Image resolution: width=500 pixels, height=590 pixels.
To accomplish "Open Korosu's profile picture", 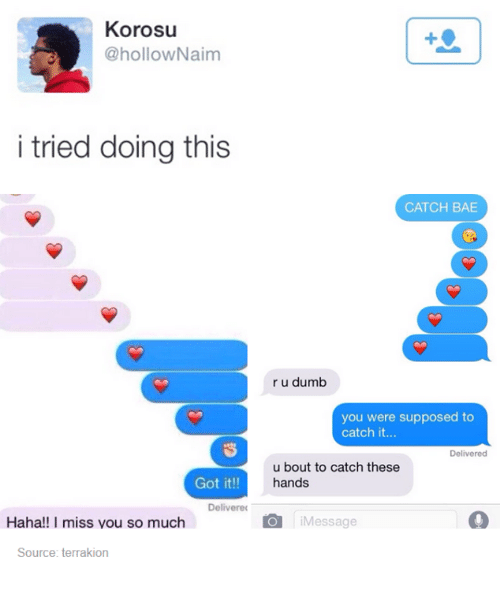I will (x=55, y=55).
